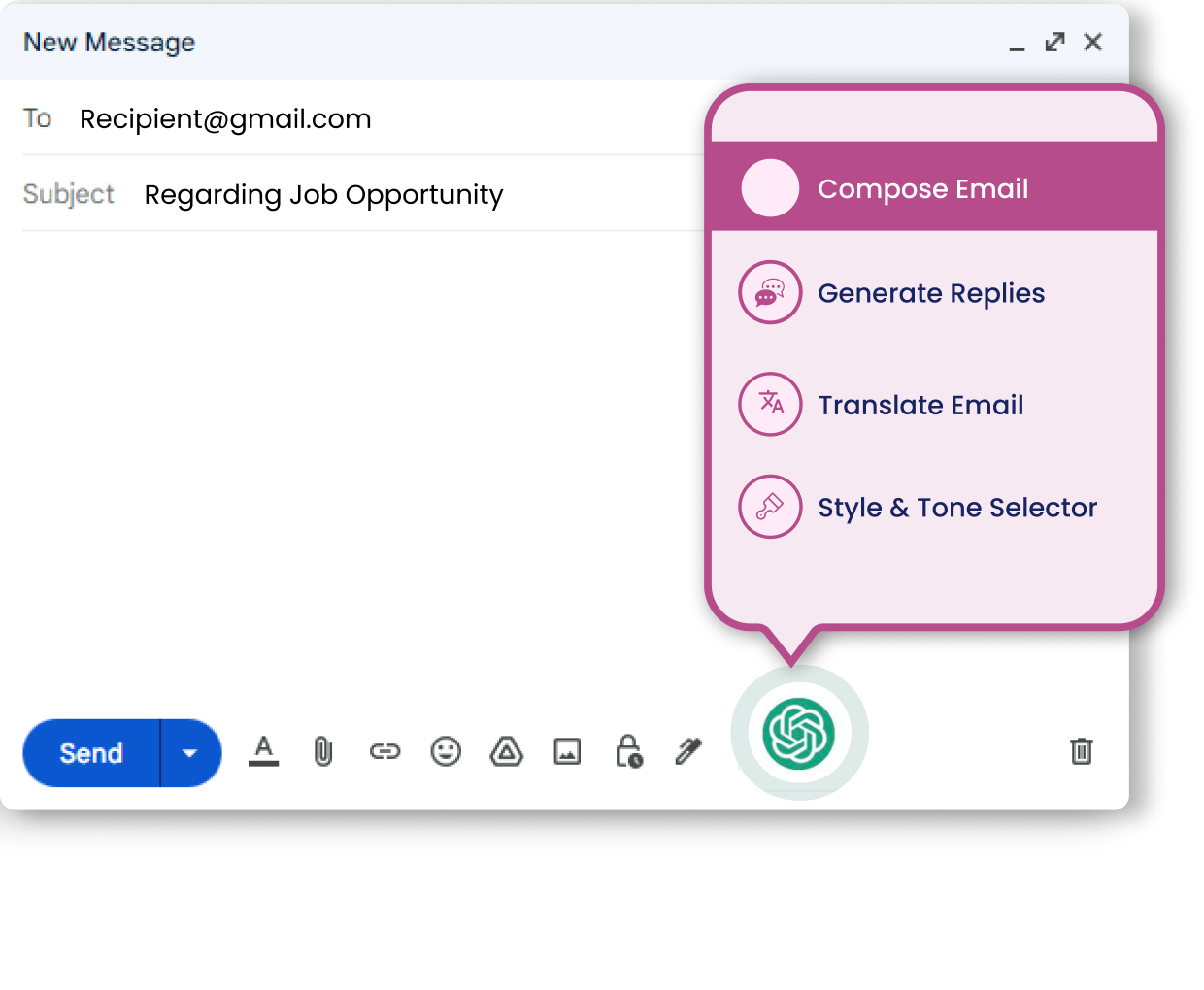Insert files using the Google Drive icon

point(506,751)
